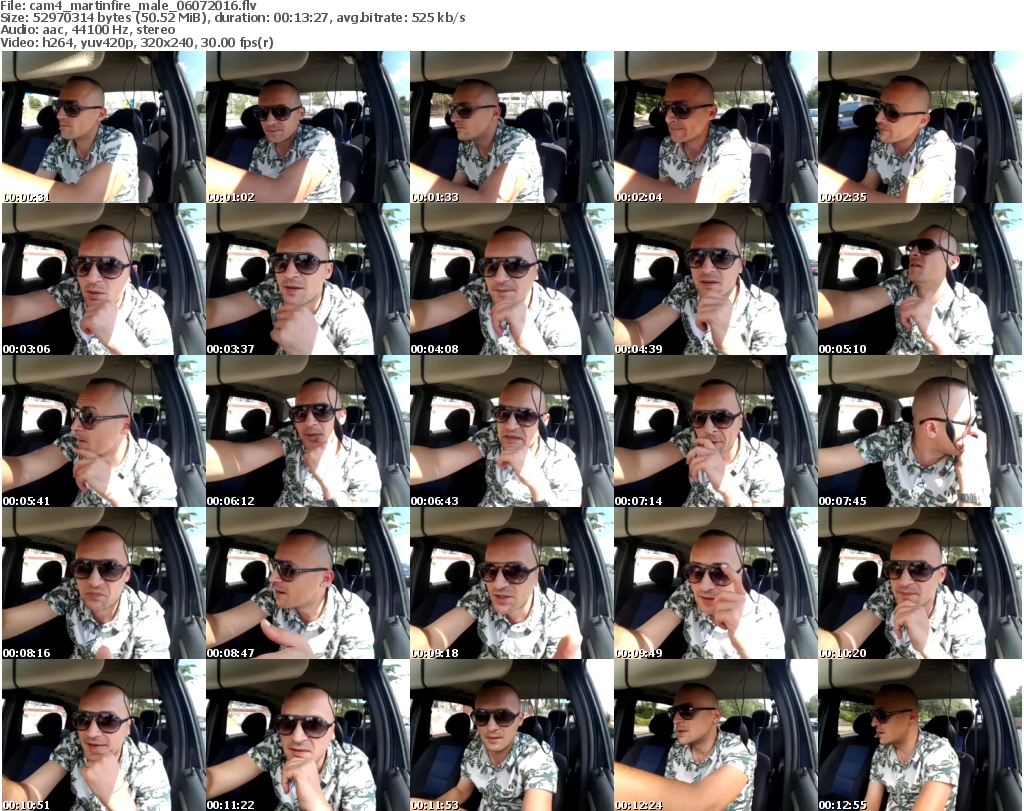Pick the snapshot timestamped 00:06:43
This screenshot has width=1024, height=811.
tap(511, 431)
